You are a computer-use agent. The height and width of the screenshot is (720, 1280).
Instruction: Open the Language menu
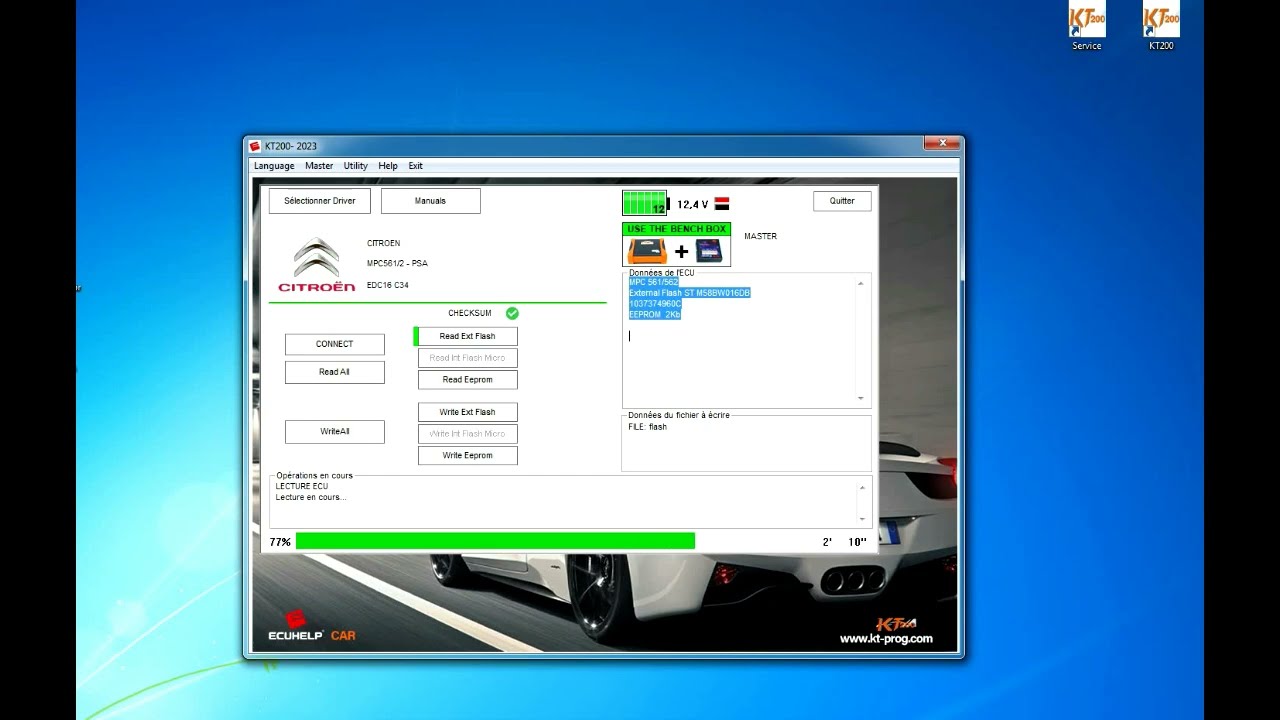tap(274, 166)
